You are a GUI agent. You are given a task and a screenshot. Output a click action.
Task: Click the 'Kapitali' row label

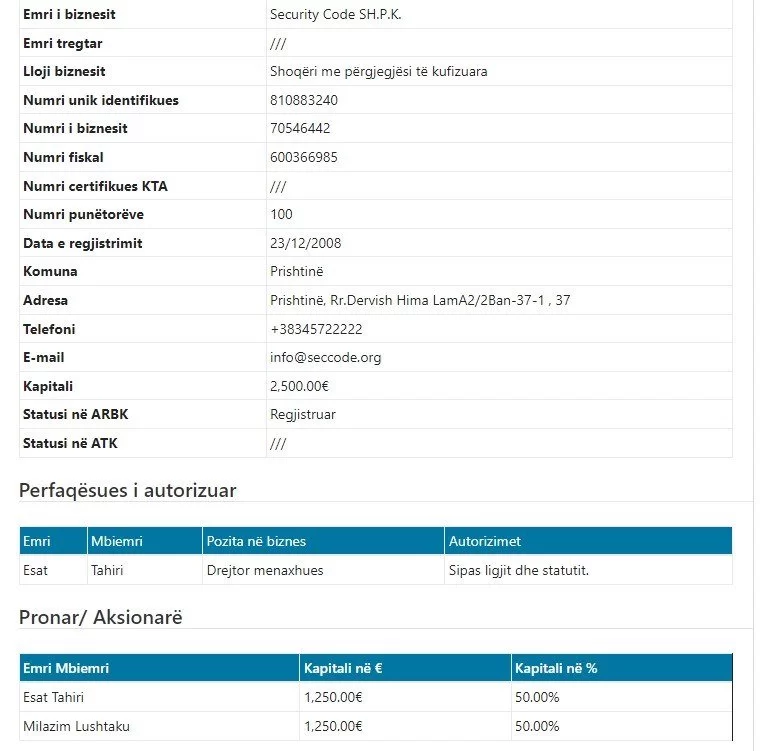pos(48,386)
